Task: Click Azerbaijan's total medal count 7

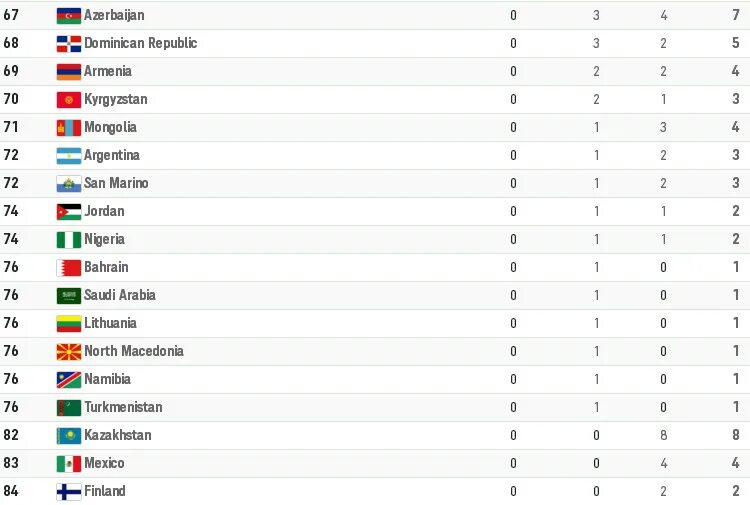Action: tap(736, 15)
